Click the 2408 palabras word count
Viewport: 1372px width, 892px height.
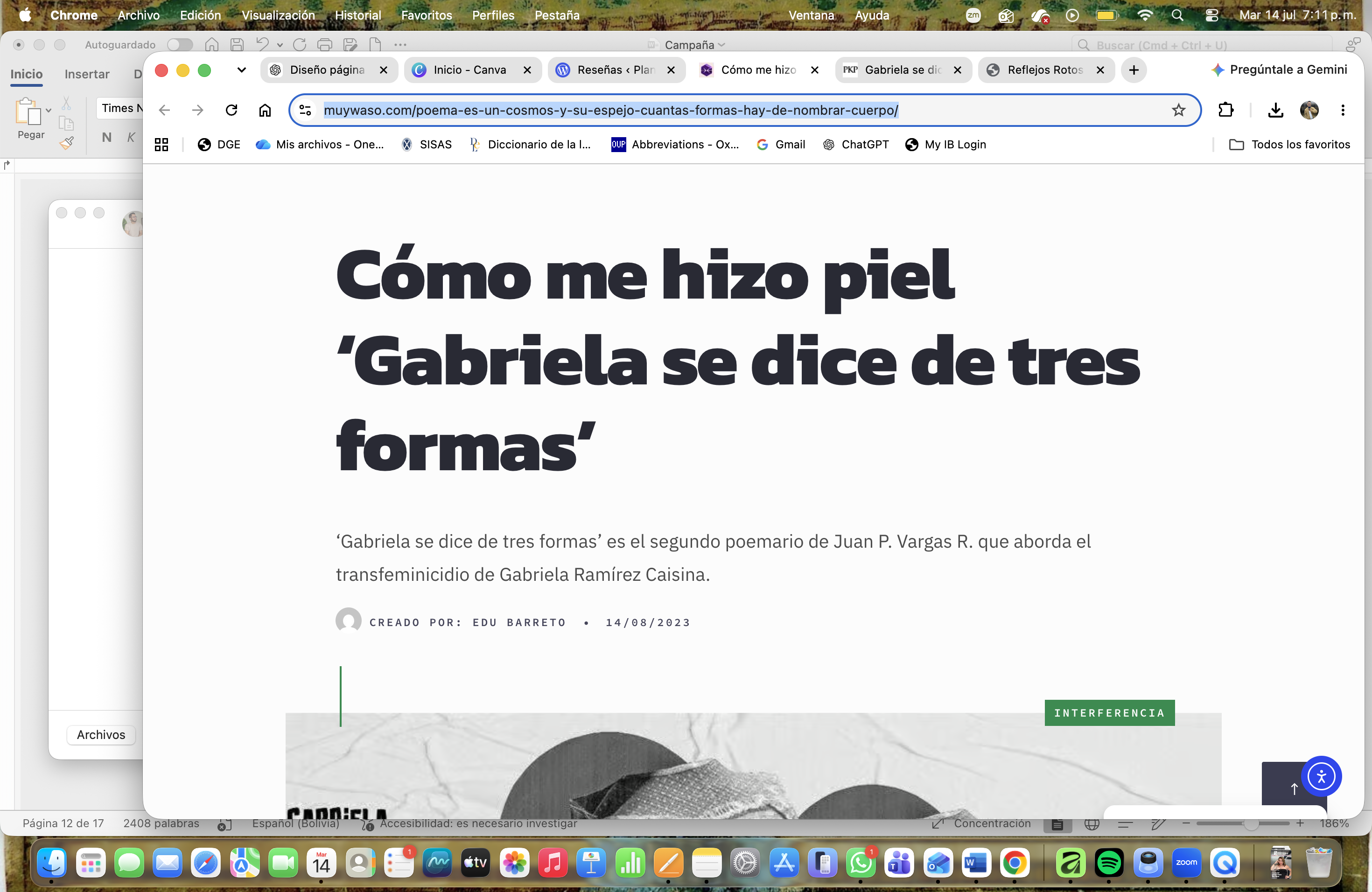pyautogui.click(x=161, y=823)
